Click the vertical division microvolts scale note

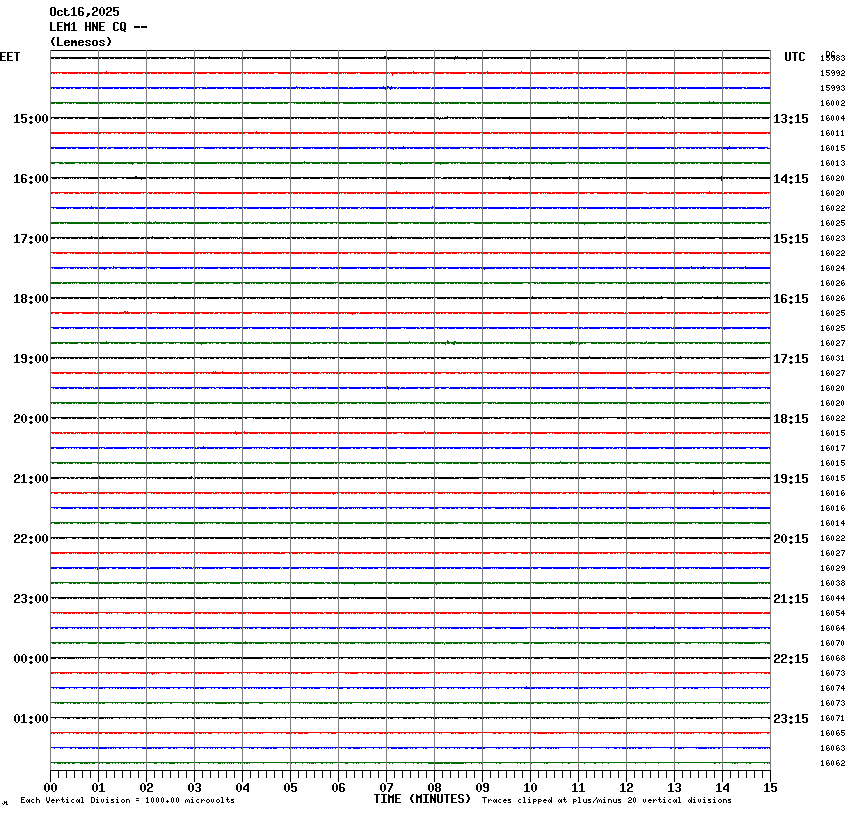point(127,801)
